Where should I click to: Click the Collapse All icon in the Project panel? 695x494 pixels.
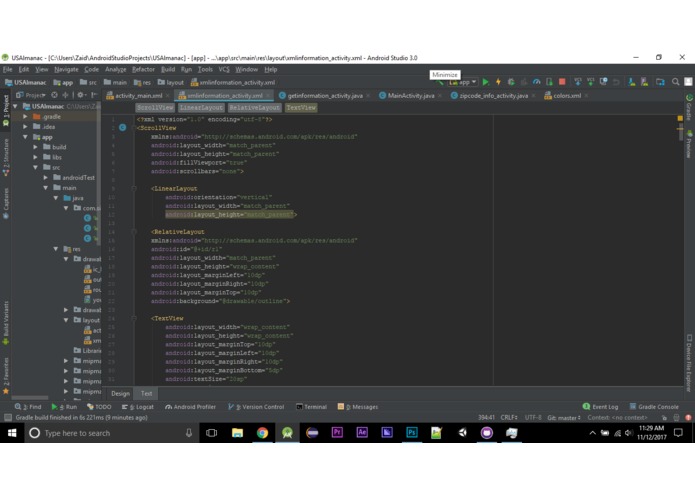point(65,95)
